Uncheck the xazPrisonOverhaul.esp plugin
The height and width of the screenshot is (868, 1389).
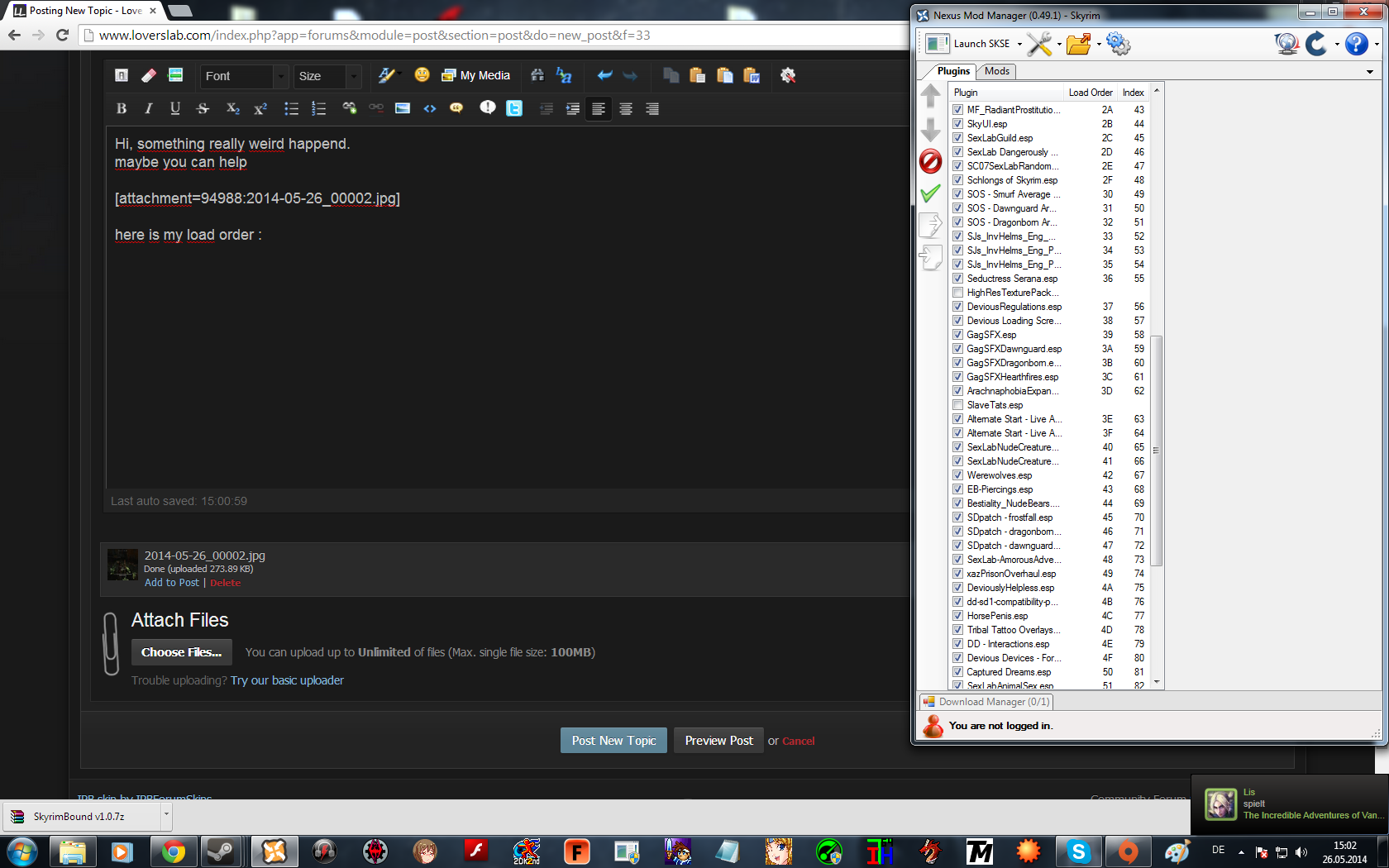(957, 574)
